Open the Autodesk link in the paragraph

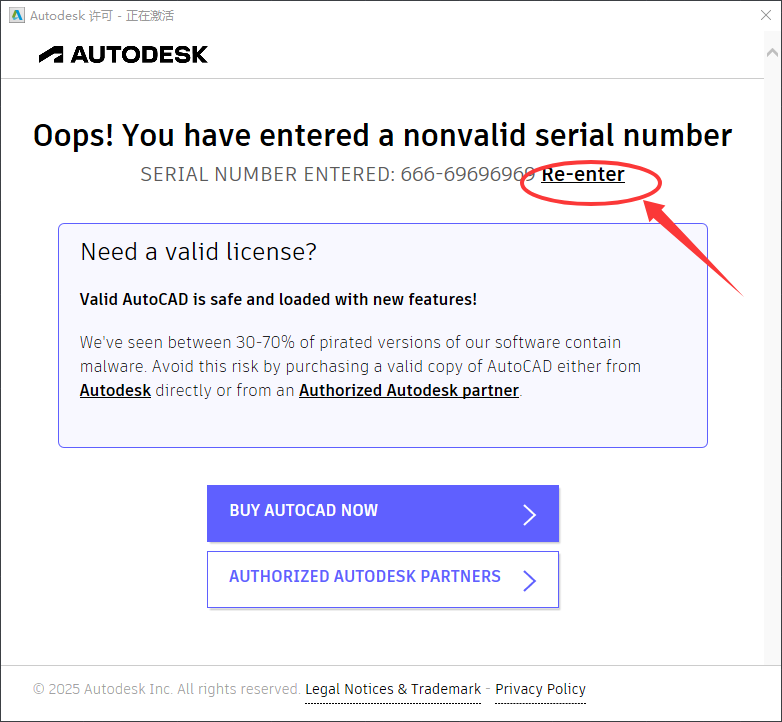[115, 391]
